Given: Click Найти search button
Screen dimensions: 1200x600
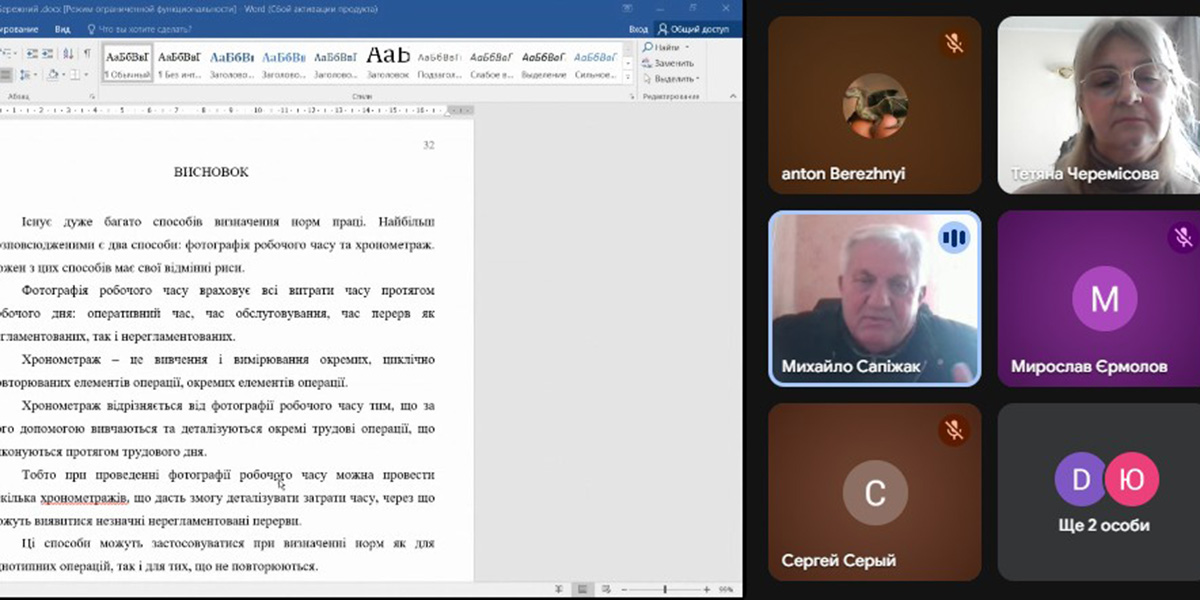Looking at the screenshot, I should click(661, 47).
